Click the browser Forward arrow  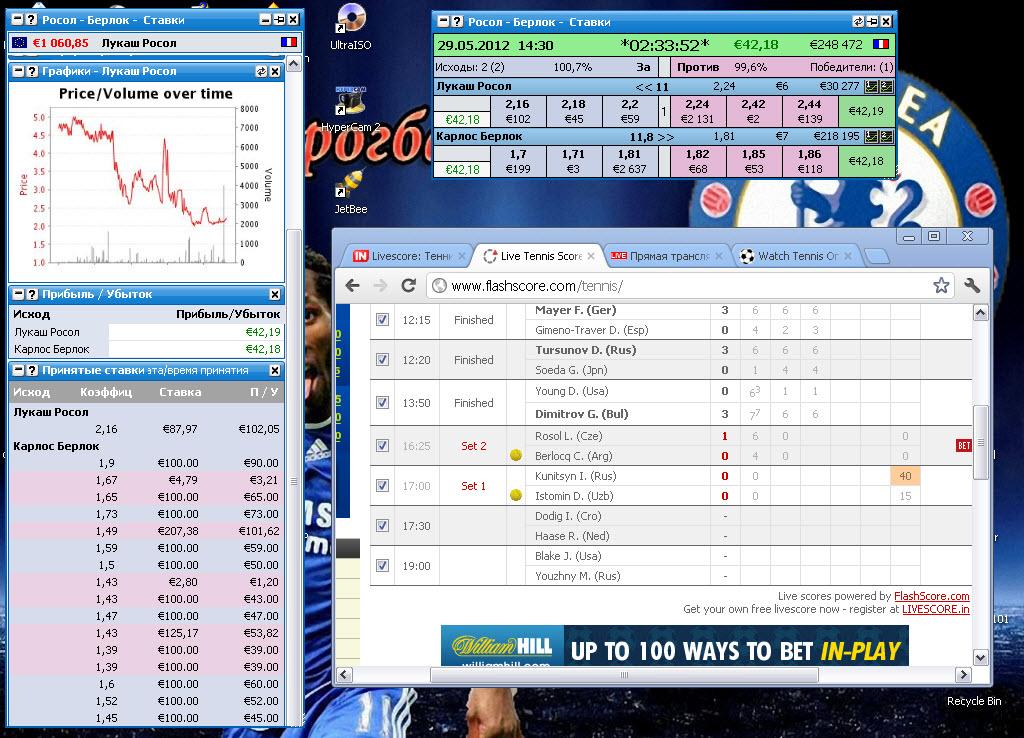click(x=381, y=285)
